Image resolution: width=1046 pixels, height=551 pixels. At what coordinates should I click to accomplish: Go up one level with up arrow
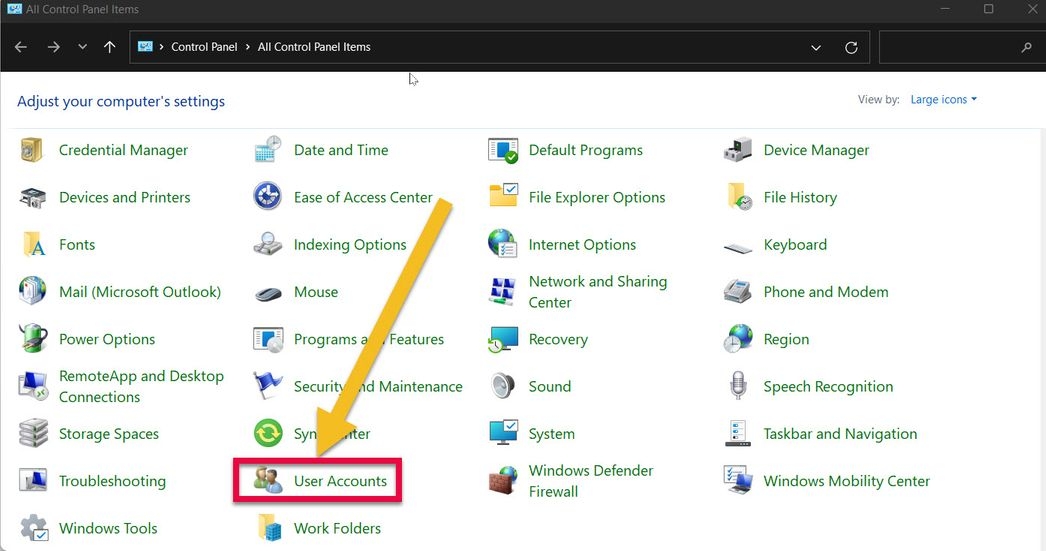109,47
